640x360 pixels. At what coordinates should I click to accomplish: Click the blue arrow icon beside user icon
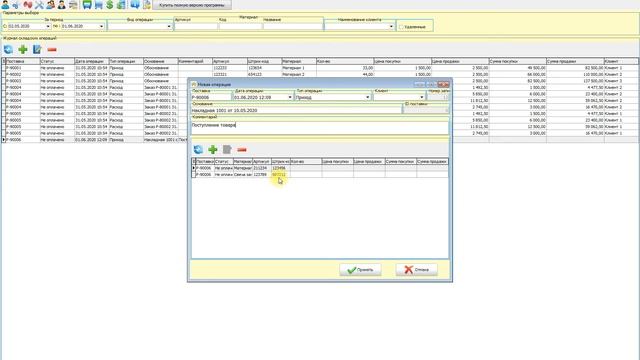[x=16, y=5]
